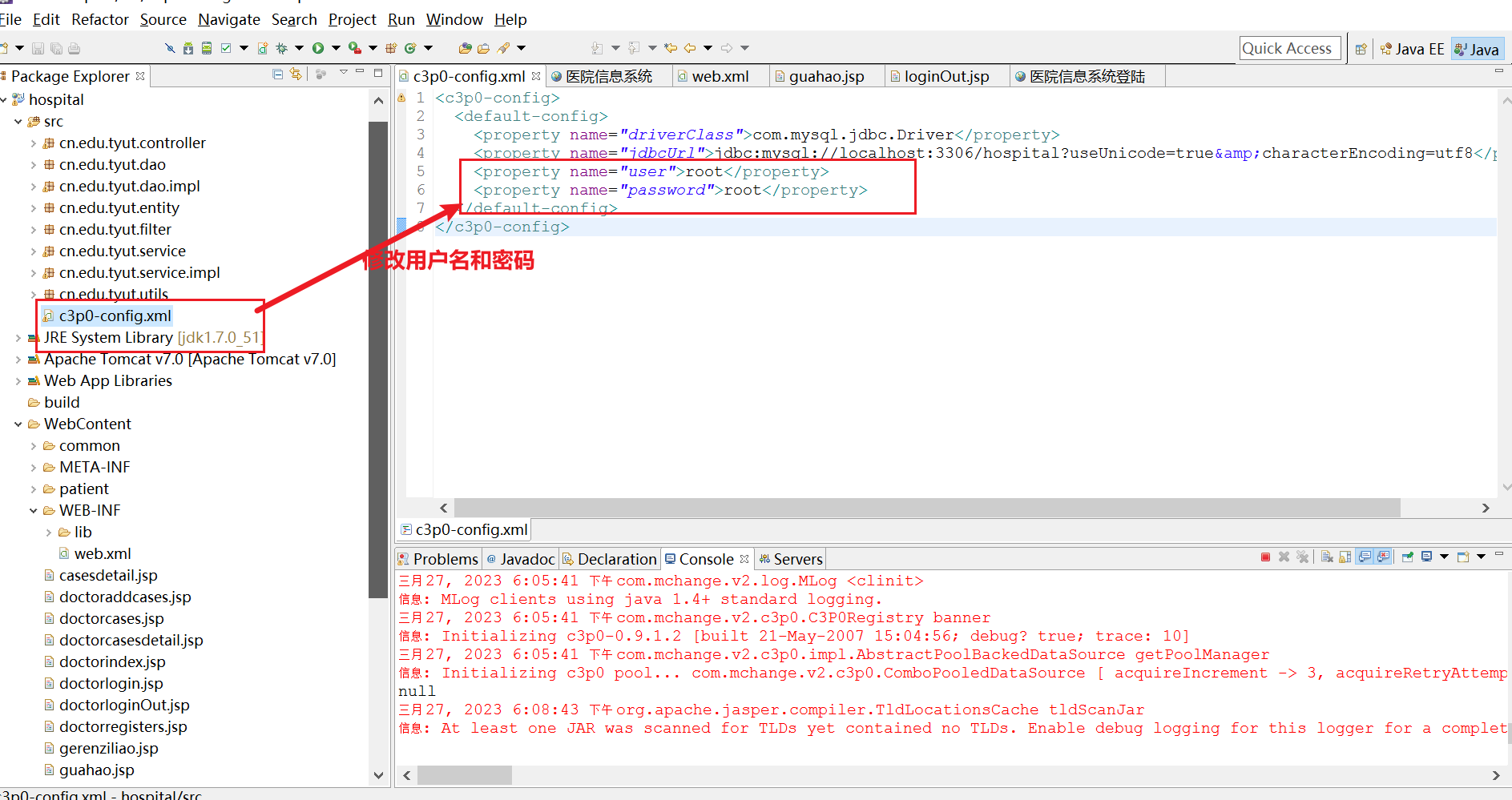Toggle Link with Editor in Package Explorer
Viewport: 1512px width, 800px height.
296,74
